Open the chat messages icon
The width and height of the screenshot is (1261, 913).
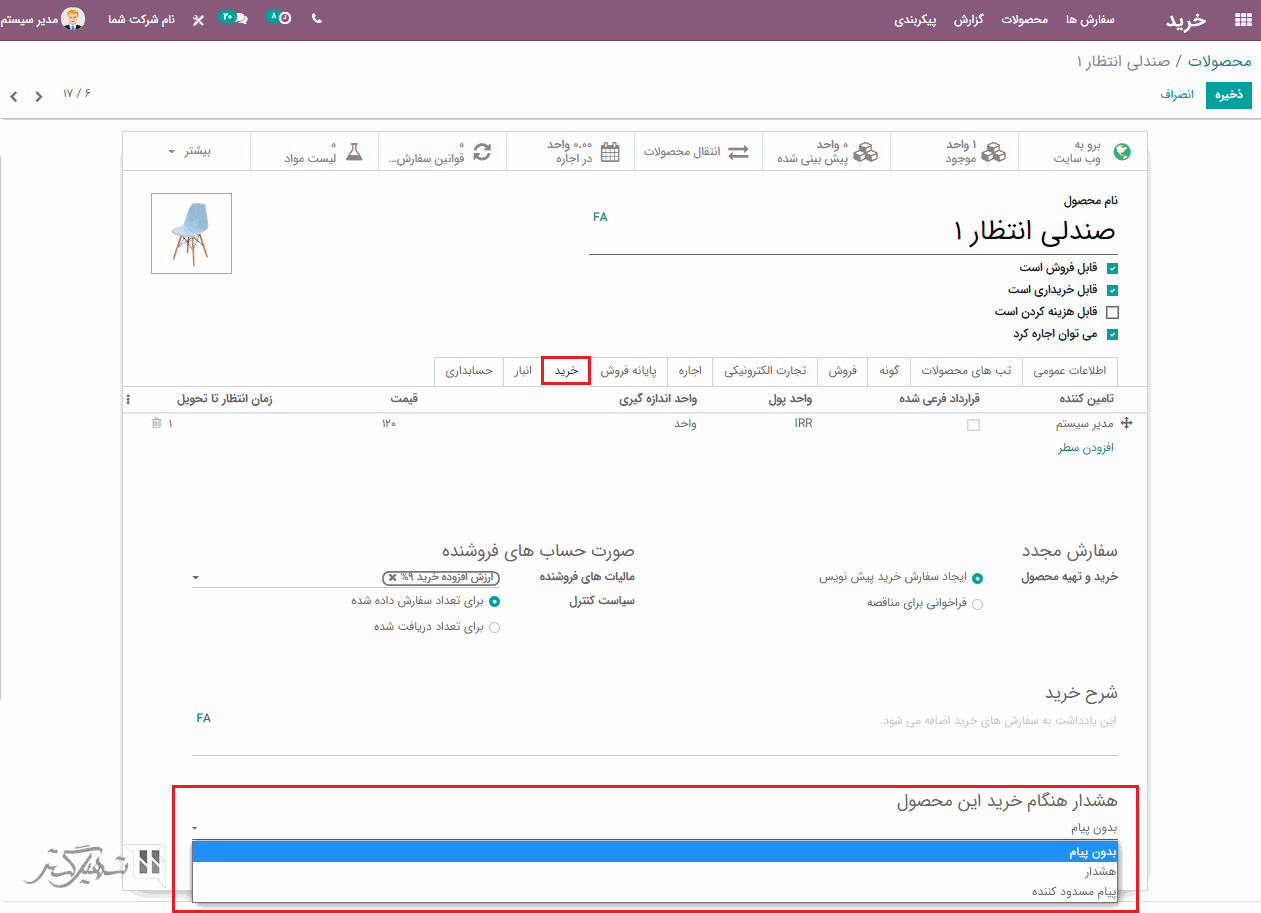pos(238,19)
